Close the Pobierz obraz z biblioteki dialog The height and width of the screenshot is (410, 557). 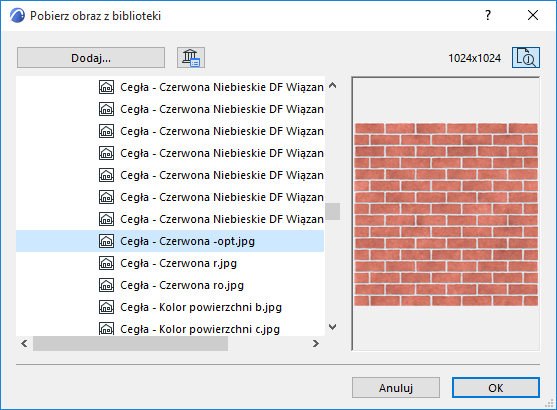click(x=533, y=15)
